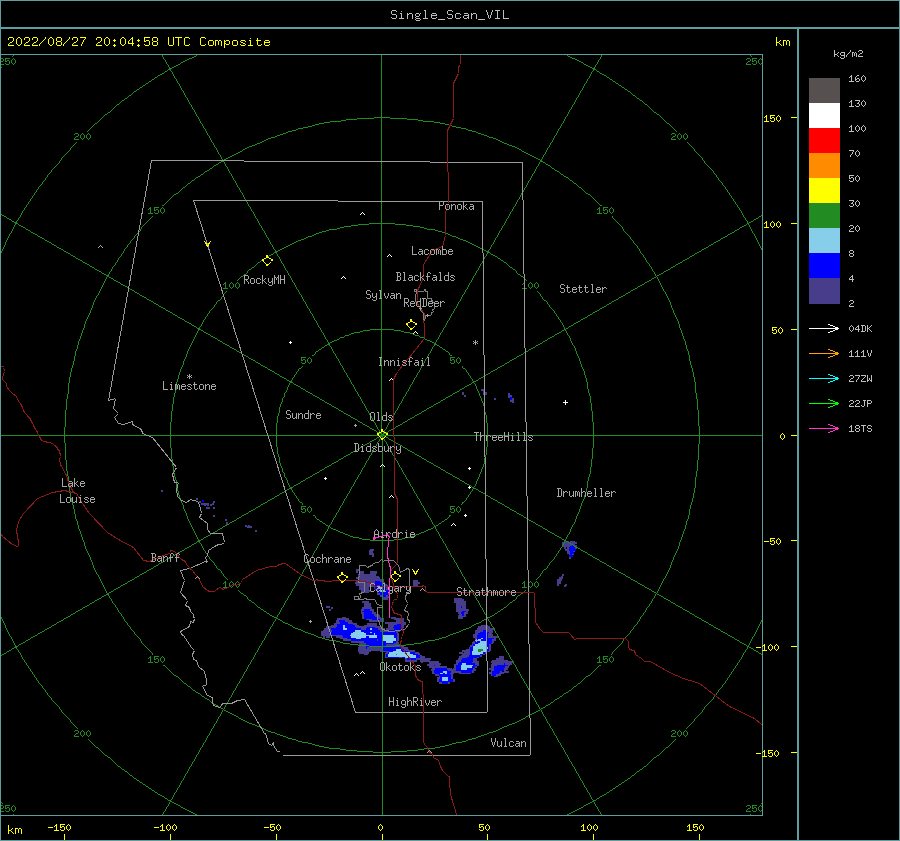Select the white 100-130 color swatch
The width and height of the screenshot is (900, 841).
pyautogui.click(x=824, y=116)
